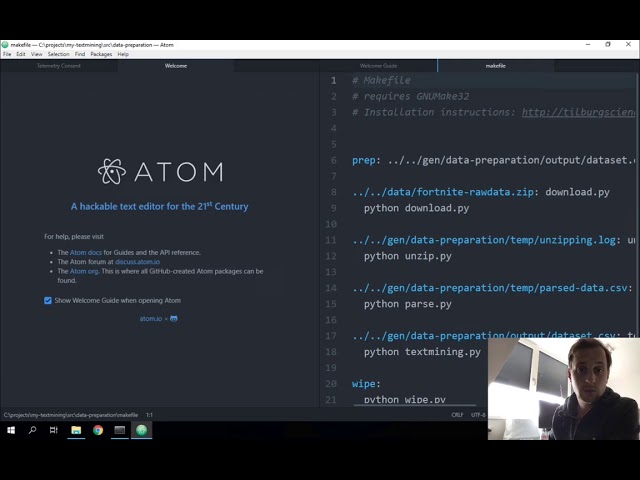The height and width of the screenshot is (480, 640).
Task: Click the fortnite-rawdata.zip target on line 8
Action: pyautogui.click(x=442, y=192)
